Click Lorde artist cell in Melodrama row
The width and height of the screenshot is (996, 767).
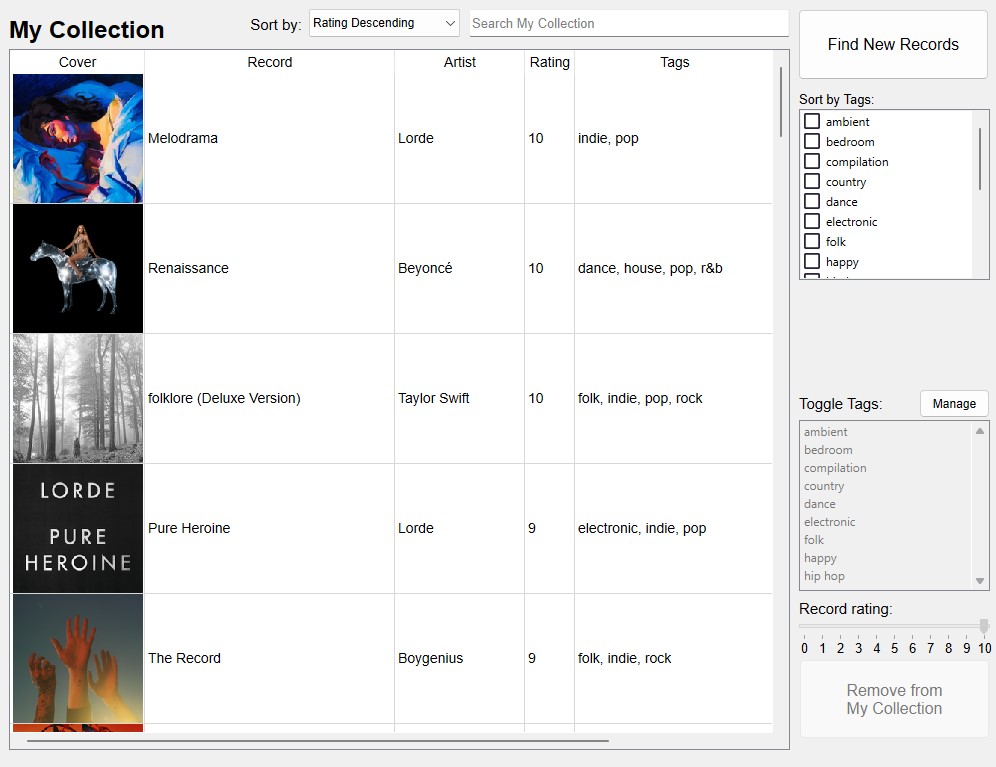click(x=459, y=139)
